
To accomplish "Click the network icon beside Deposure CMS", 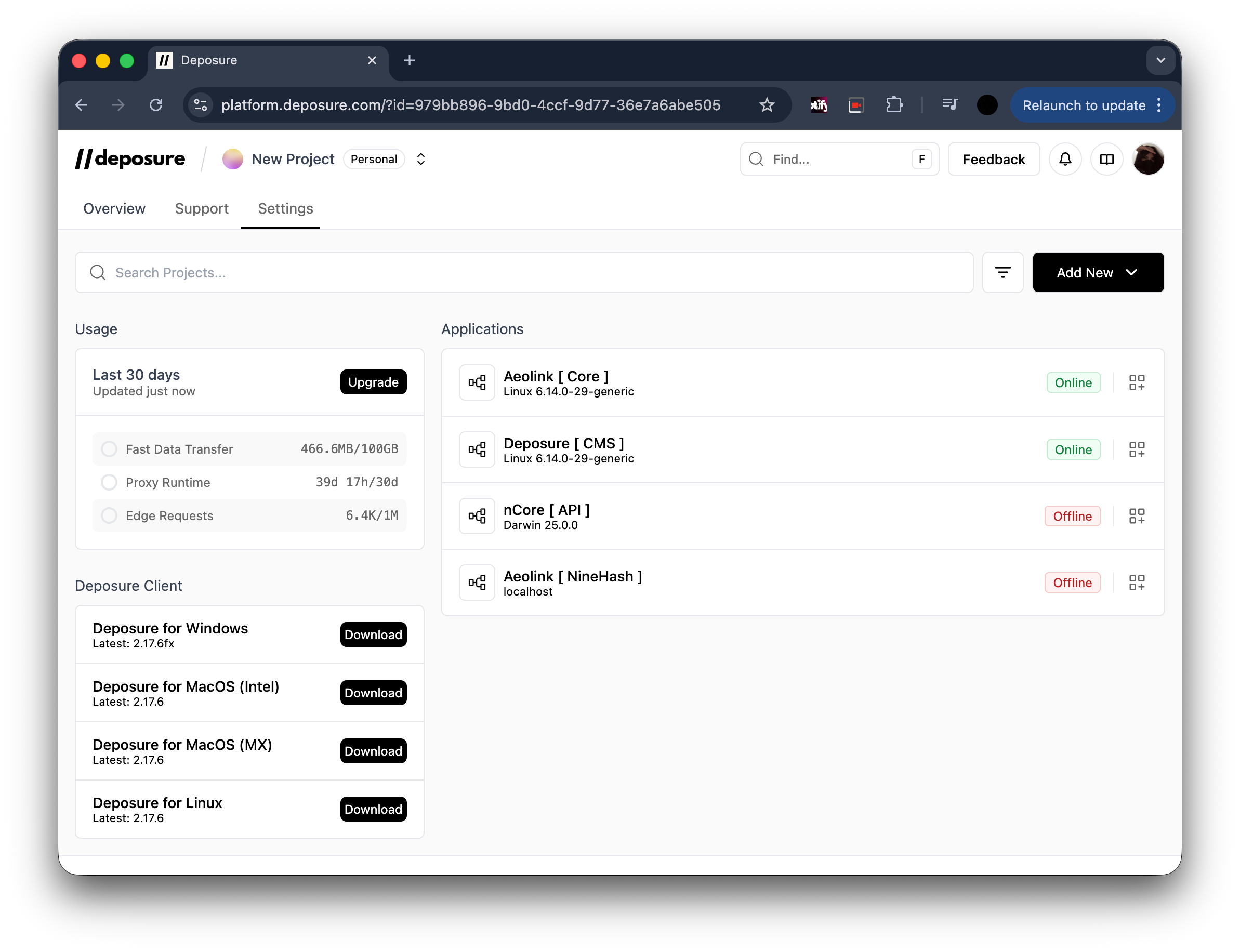I will pyautogui.click(x=477, y=449).
